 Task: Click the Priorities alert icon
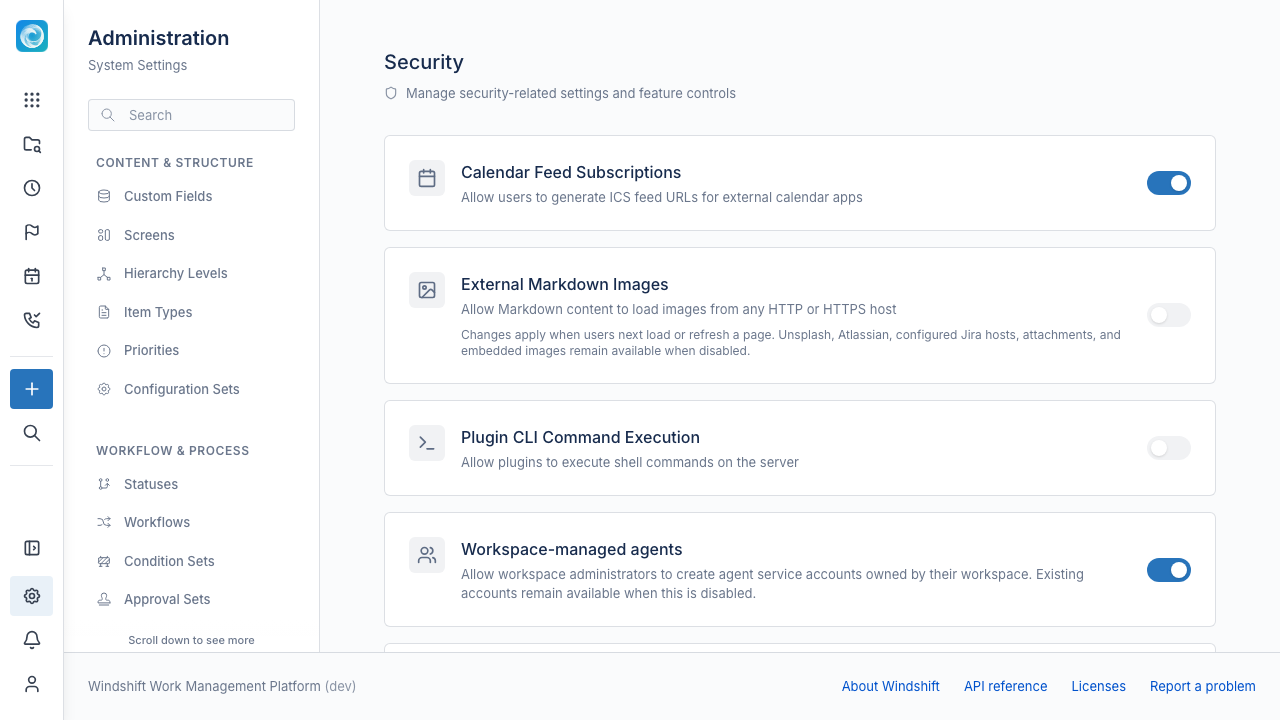point(104,351)
